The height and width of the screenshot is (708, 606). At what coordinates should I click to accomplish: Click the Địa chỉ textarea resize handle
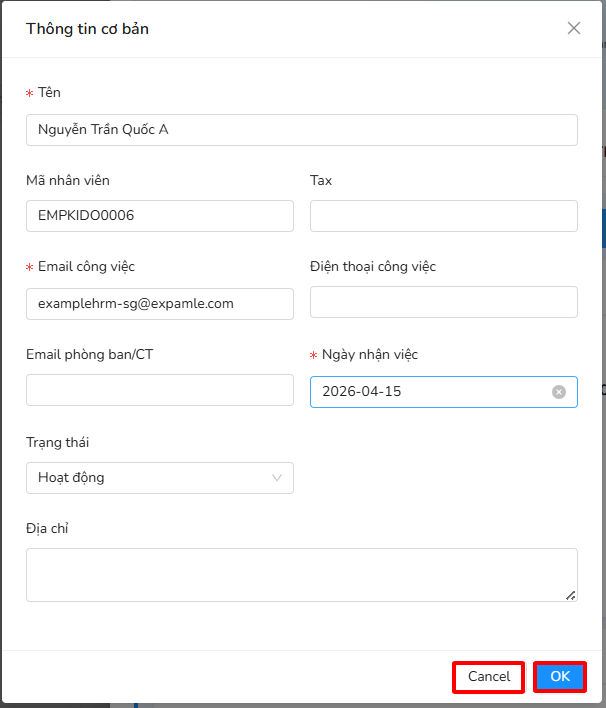point(571,596)
